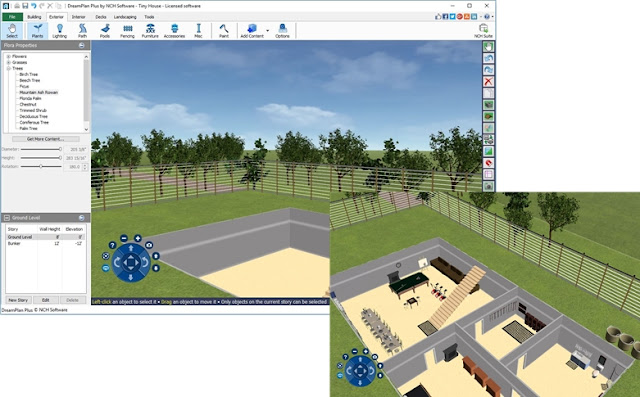
Task: Switch to the Landscaping tab
Action: pyautogui.click(x=125, y=17)
